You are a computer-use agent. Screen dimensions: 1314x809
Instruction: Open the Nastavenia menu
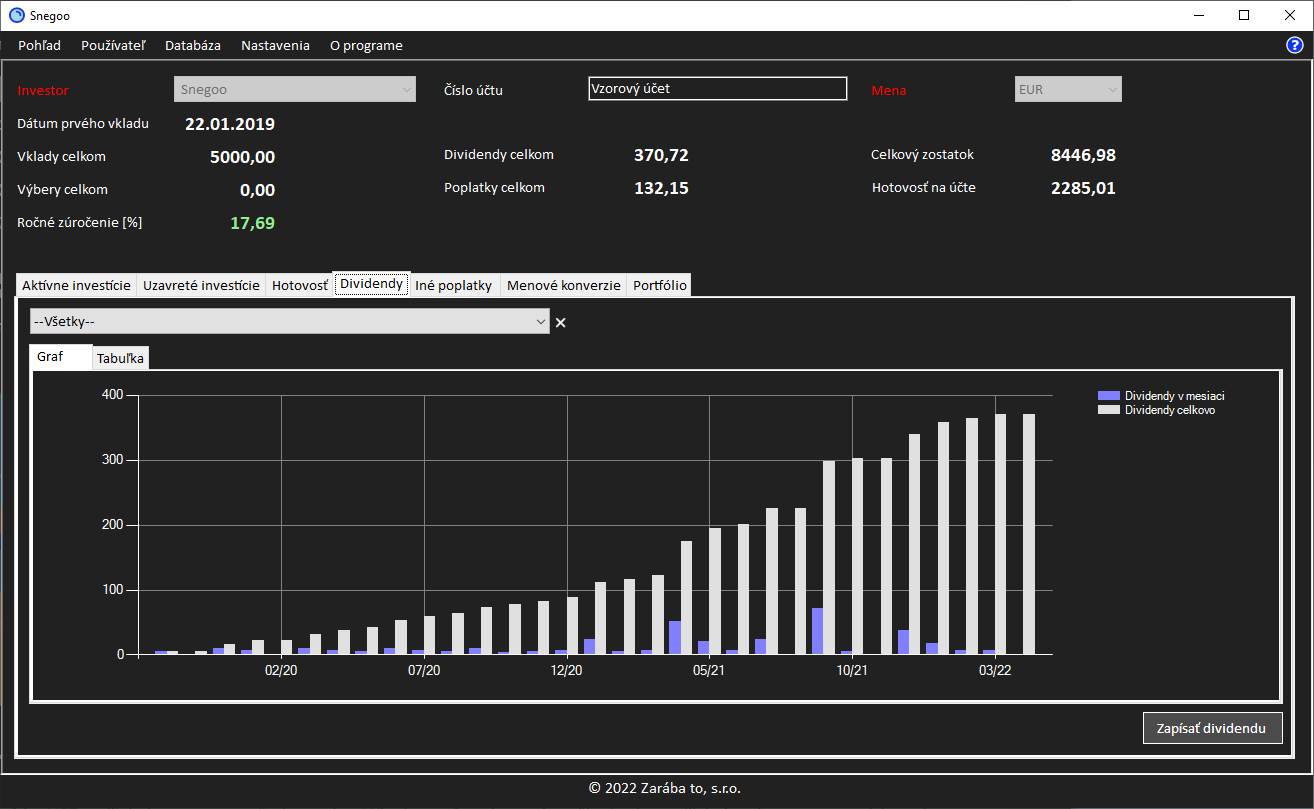tap(275, 45)
